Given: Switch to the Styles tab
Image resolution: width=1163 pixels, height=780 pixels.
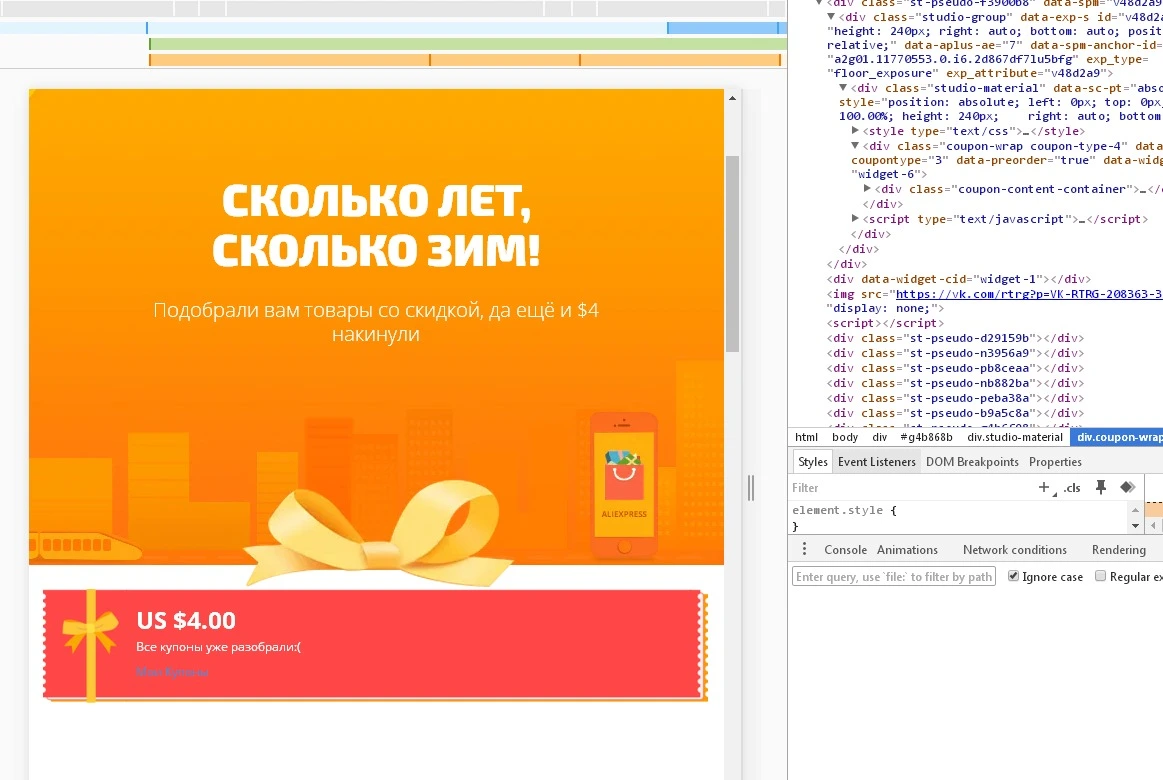Looking at the screenshot, I should [x=812, y=461].
